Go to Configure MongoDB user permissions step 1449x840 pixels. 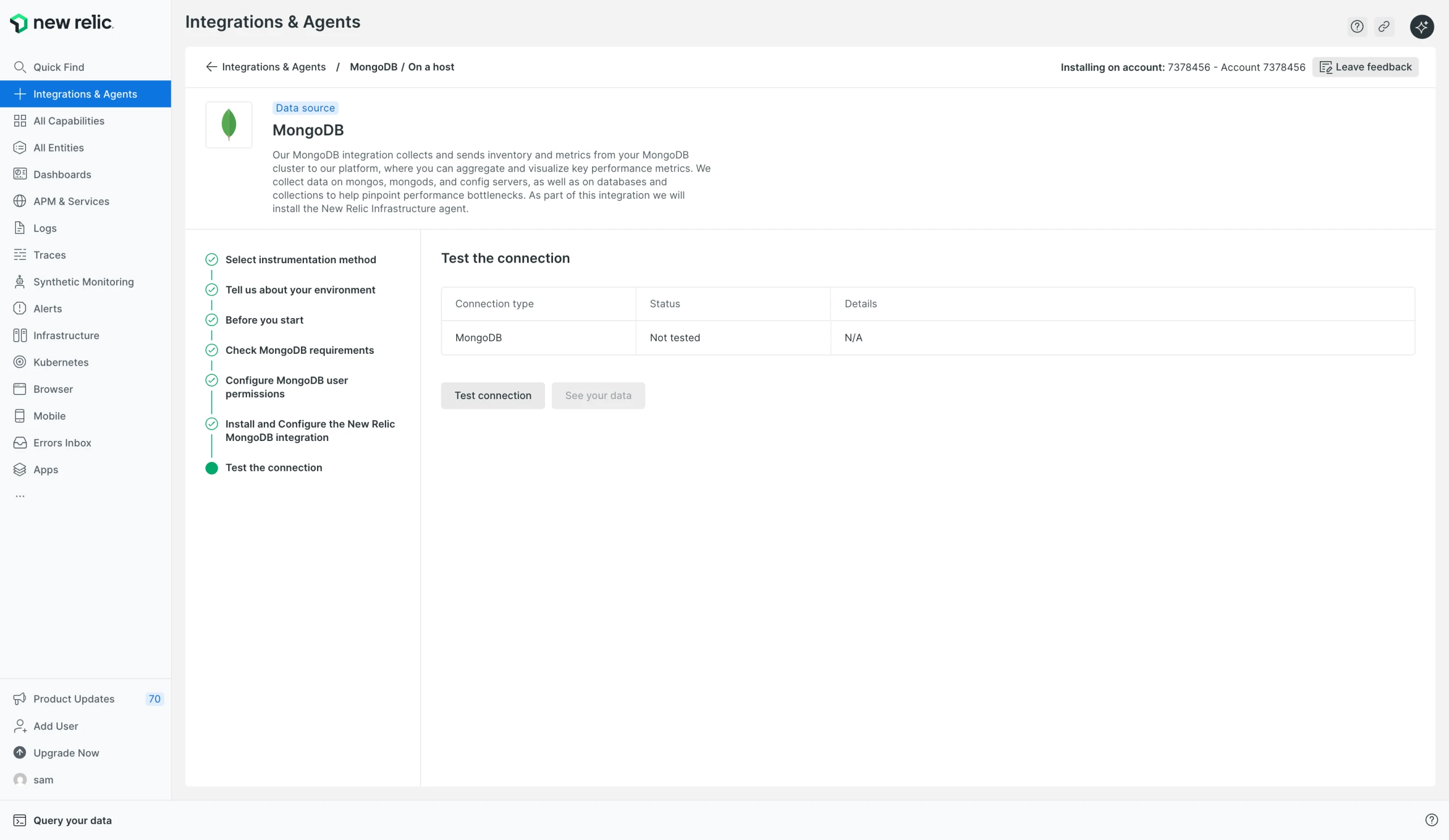coord(286,387)
